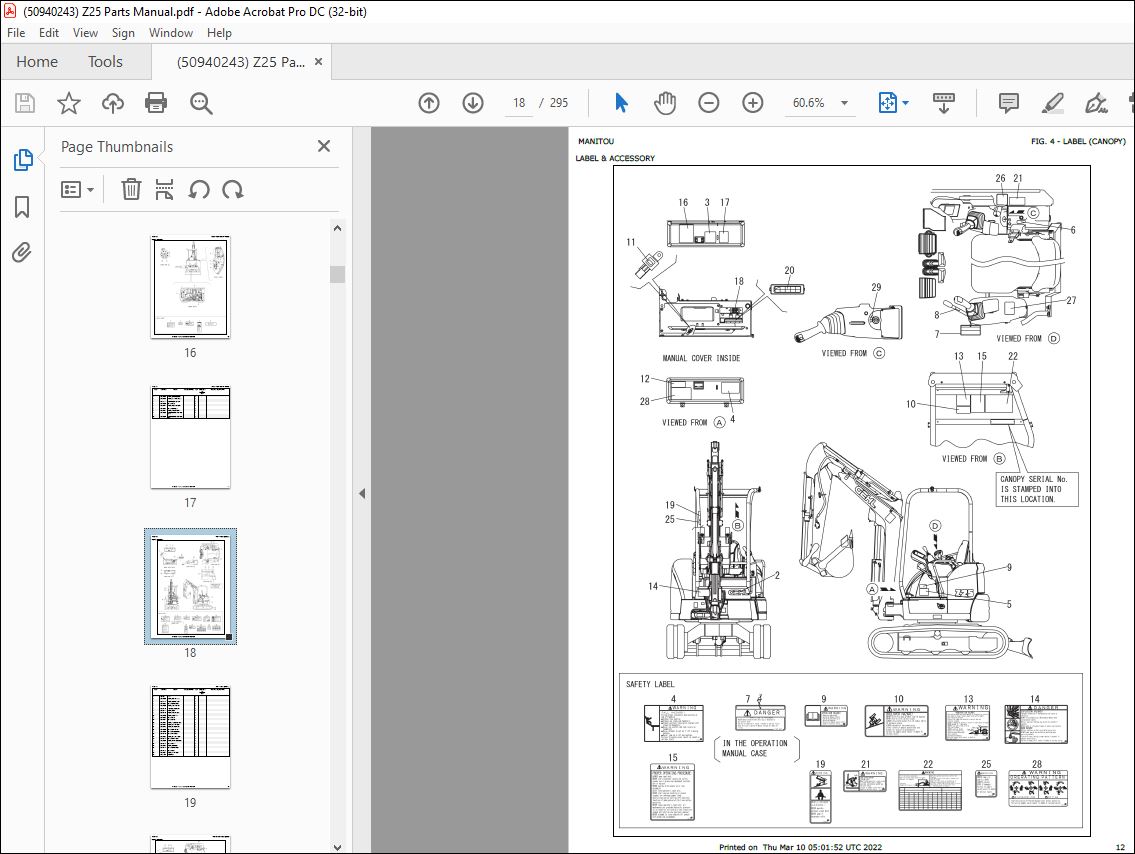Click the fit page view icon
The height and width of the screenshot is (854, 1135).
pos(887,103)
